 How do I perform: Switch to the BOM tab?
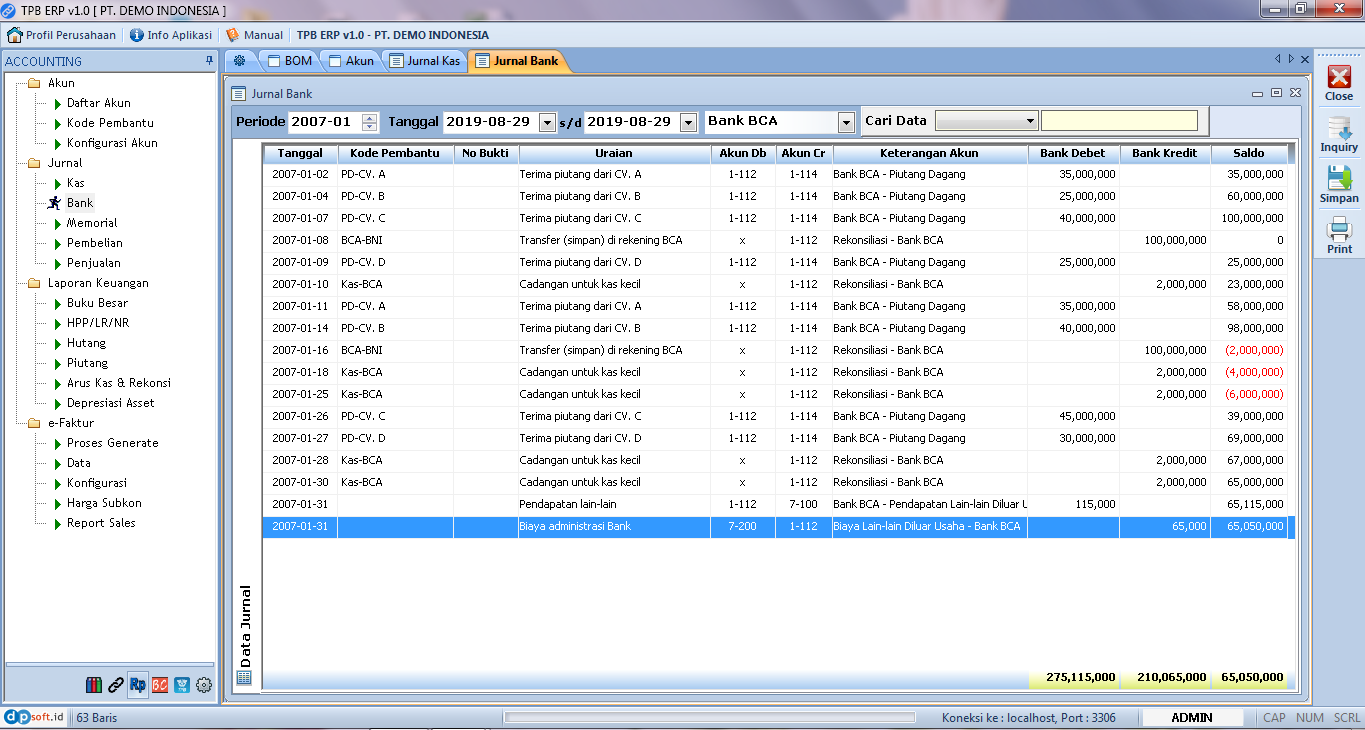coord(289,61)
